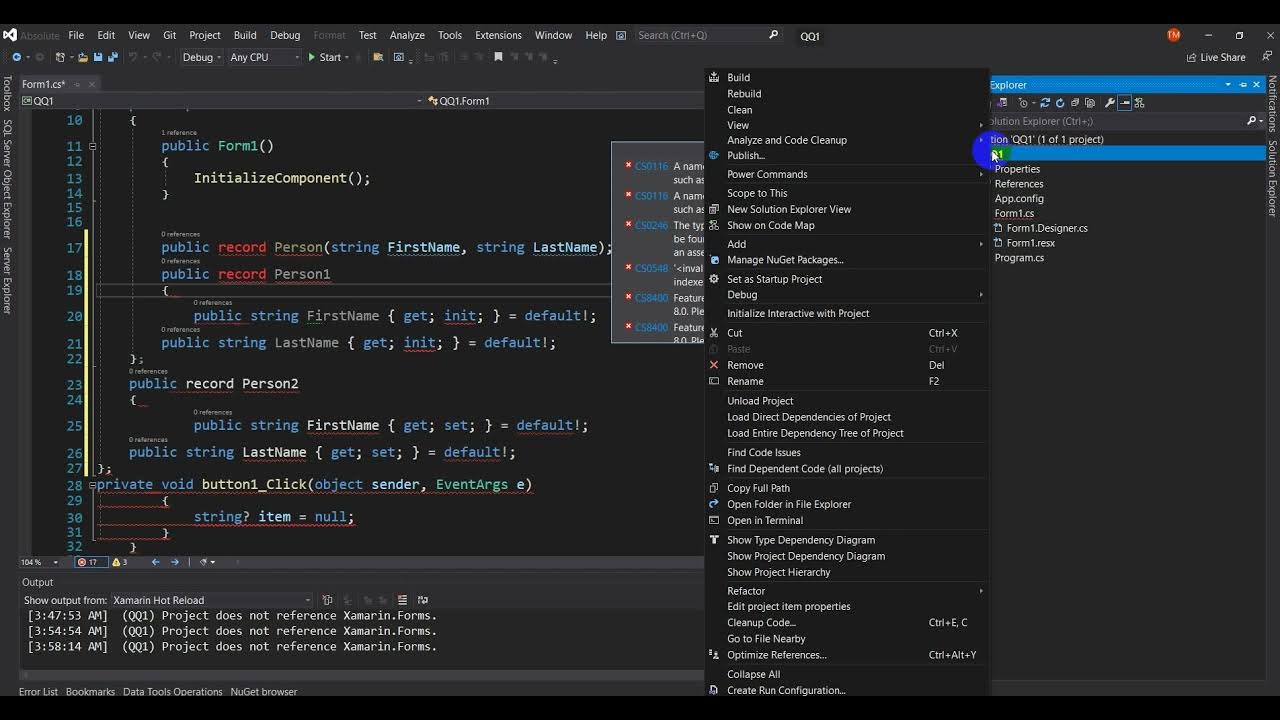Image resolution: width=1280 pixels, height=720 pixels.
Task: Open the Extensions menu
Action: click(x=498, y=35)
